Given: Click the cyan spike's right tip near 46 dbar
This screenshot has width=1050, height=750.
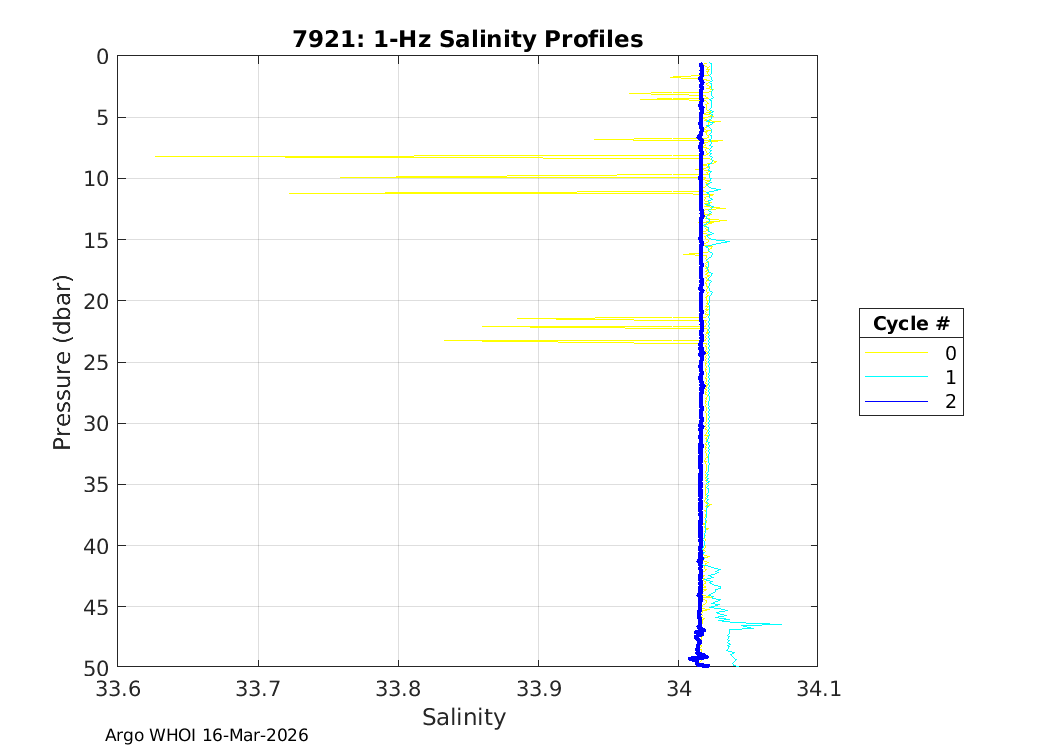Looking at the screenshot, I should coord(781,625).
